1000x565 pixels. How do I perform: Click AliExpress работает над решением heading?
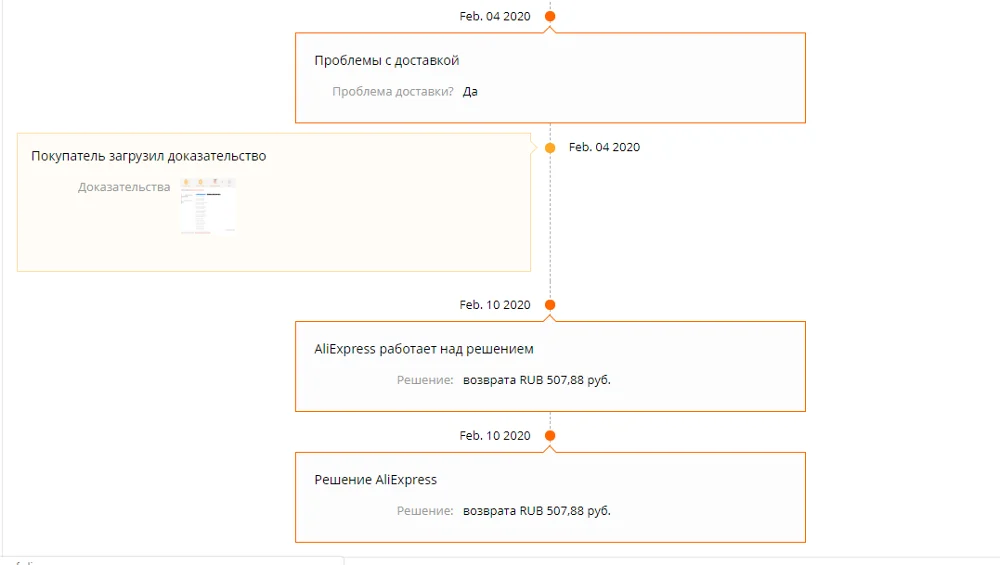coord(424,349)
